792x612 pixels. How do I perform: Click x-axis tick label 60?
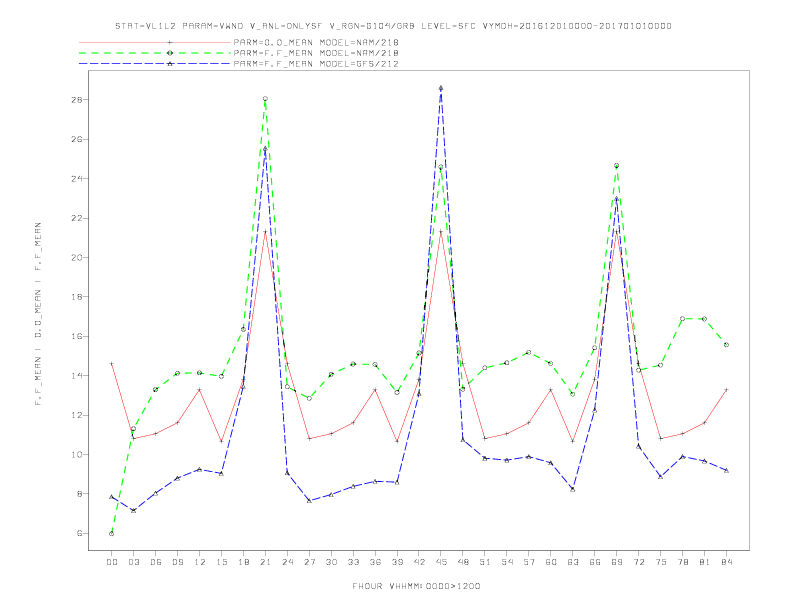pyautogui.click(x=551, y=562)
